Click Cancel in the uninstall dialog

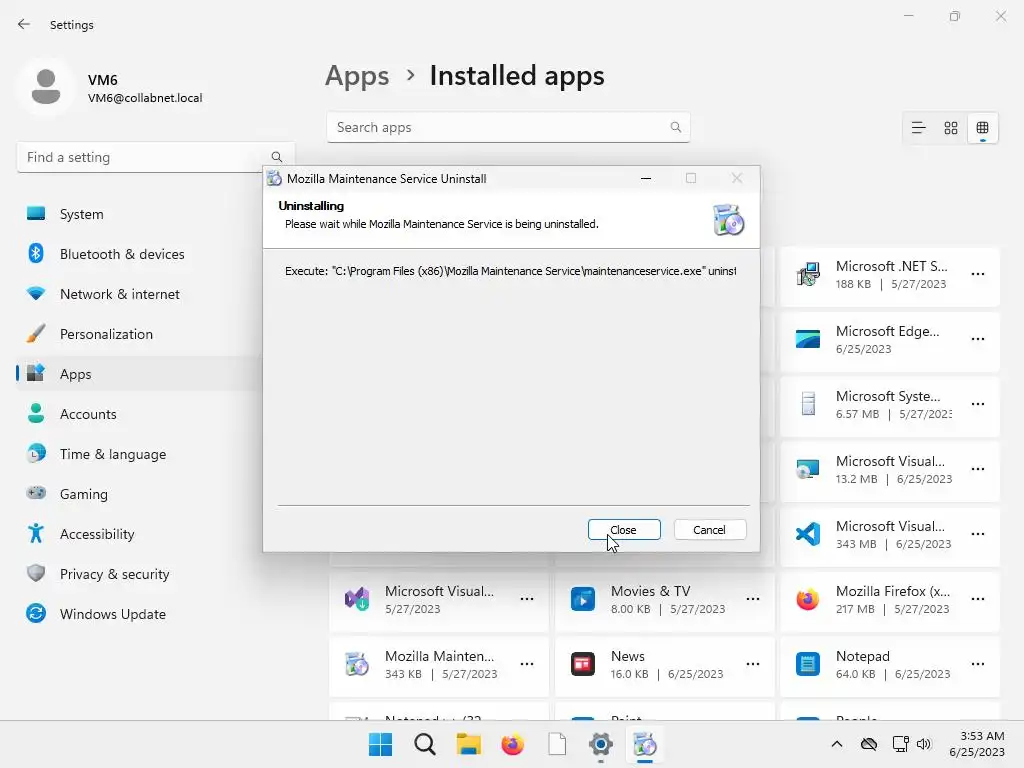coord(709,530)
